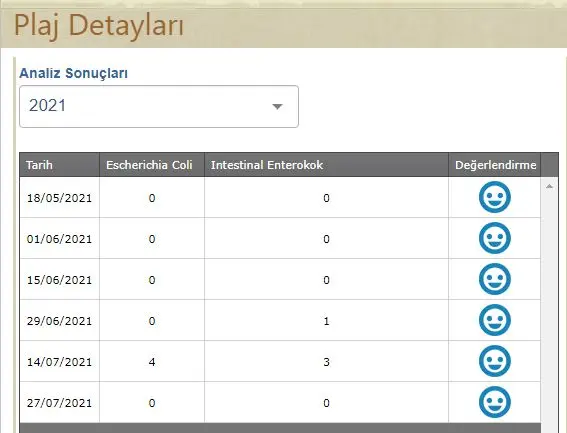Click the Plaj Detayları page title
Image resolution: width=567 pixels, height=433 pixels.
click(99, 25)
